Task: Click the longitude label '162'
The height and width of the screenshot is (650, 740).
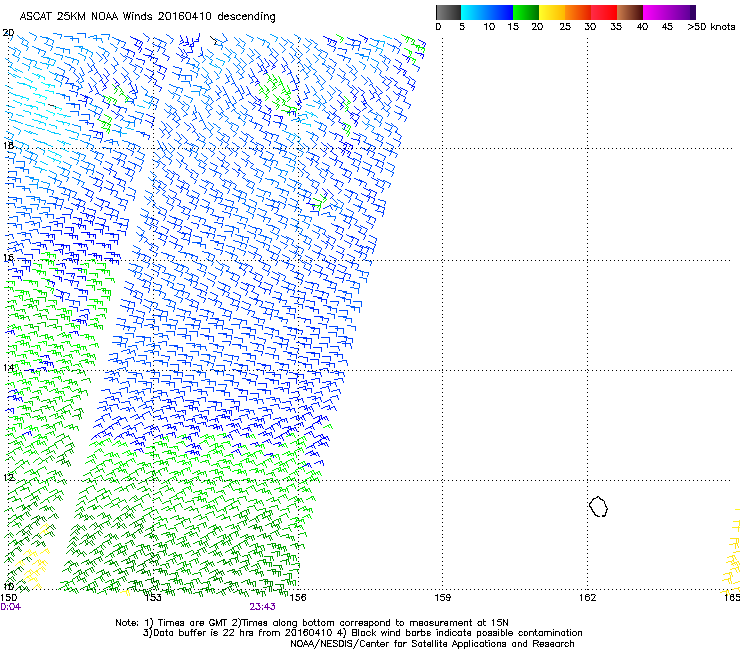Action: pos(587,598)
